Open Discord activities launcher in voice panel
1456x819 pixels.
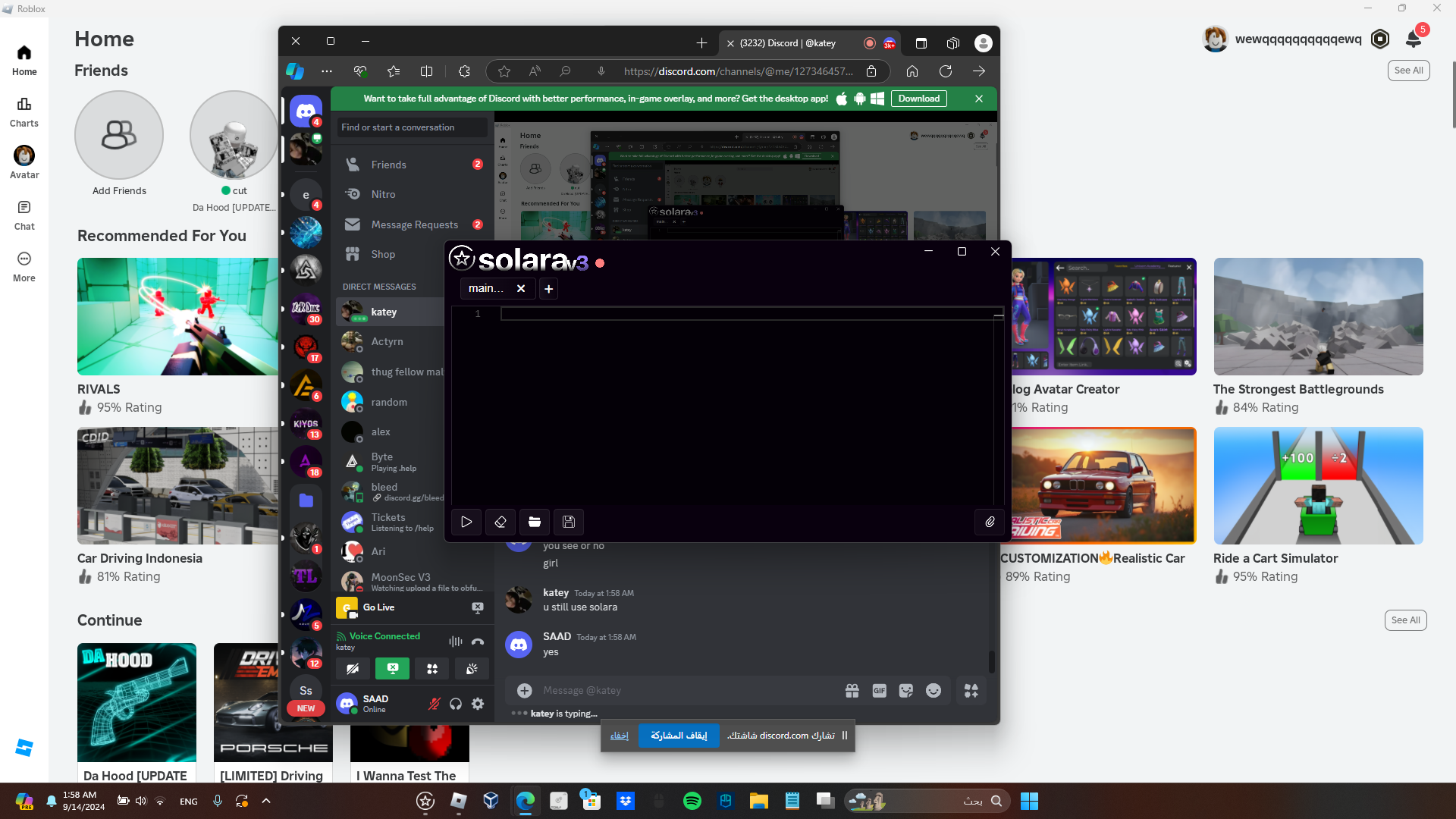(432, 669)
